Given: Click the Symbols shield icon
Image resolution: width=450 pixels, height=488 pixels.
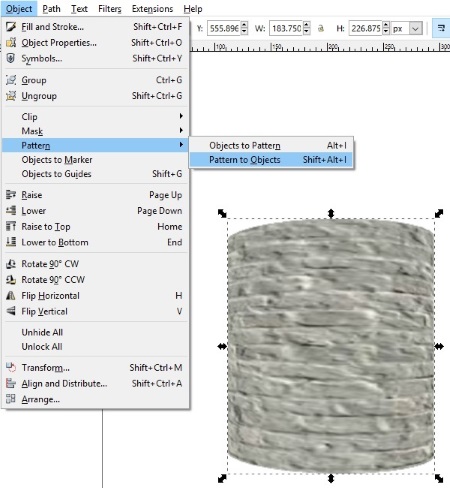Looking at the screenshot, I should pyautogui.click(x=11, y=58).
